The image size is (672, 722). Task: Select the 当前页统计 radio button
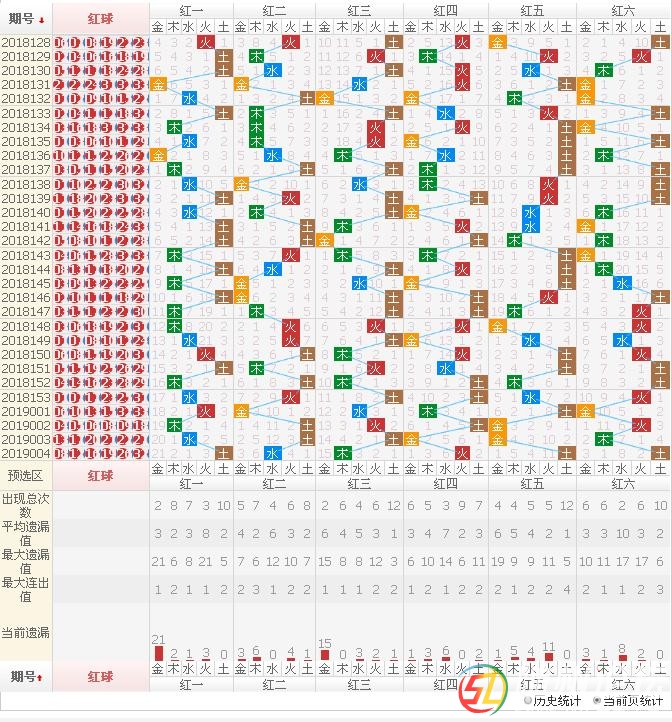pyautogui.click(x=597, y=701)
